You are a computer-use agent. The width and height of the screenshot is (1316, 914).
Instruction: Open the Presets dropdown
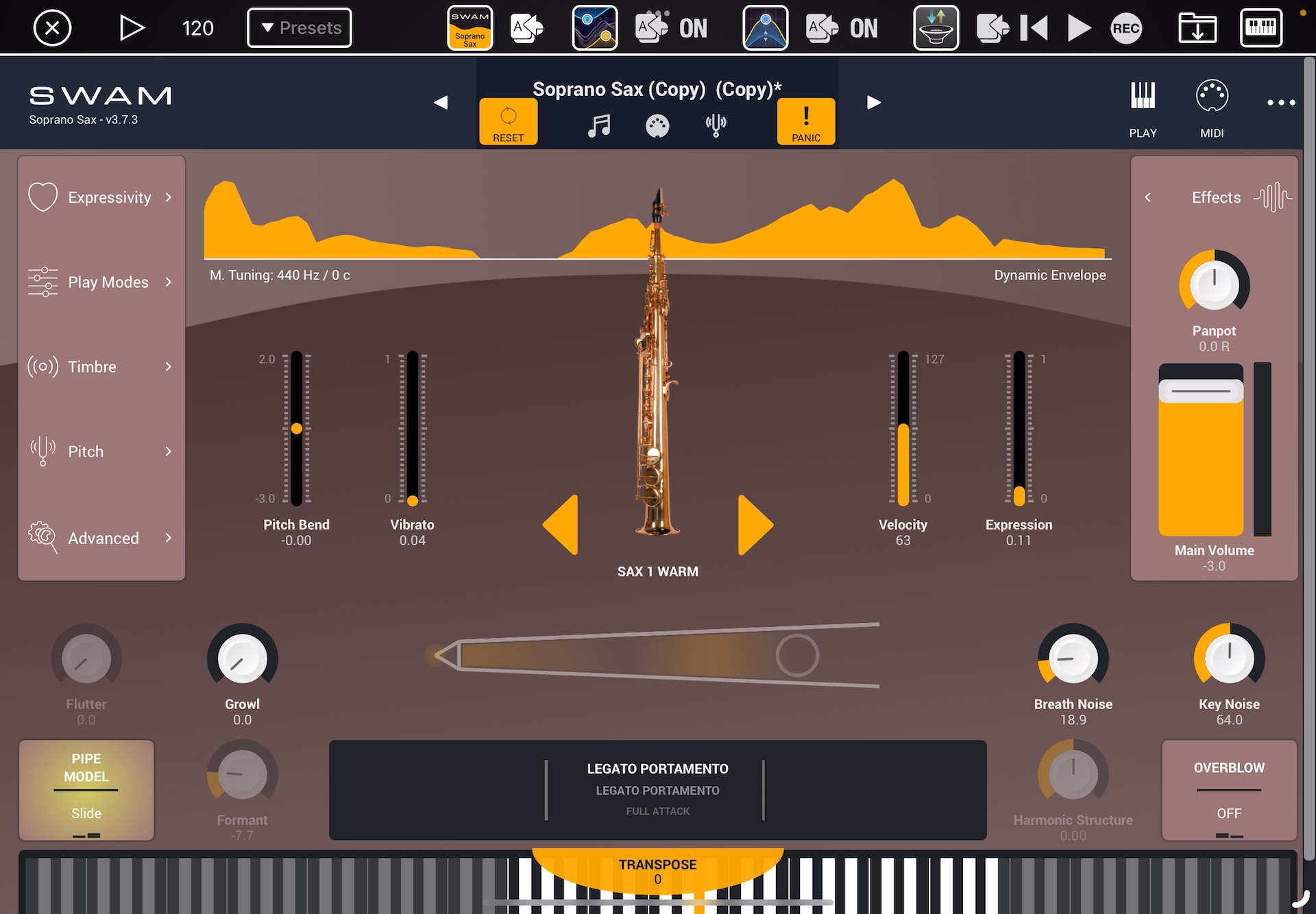pos(300,28)
